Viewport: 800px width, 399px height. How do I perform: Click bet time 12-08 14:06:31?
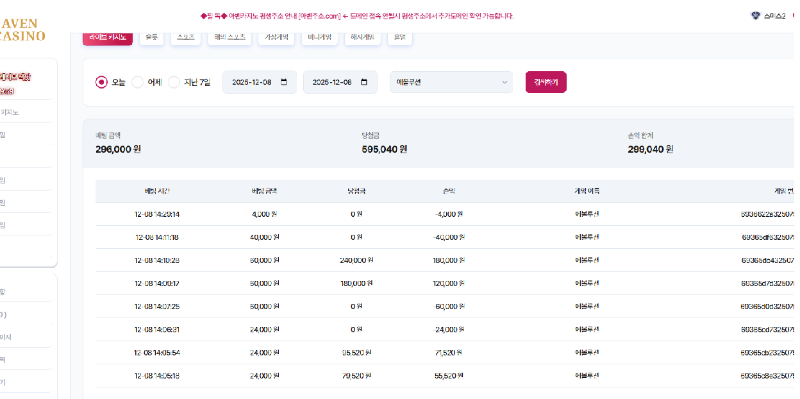coord(157,330)
